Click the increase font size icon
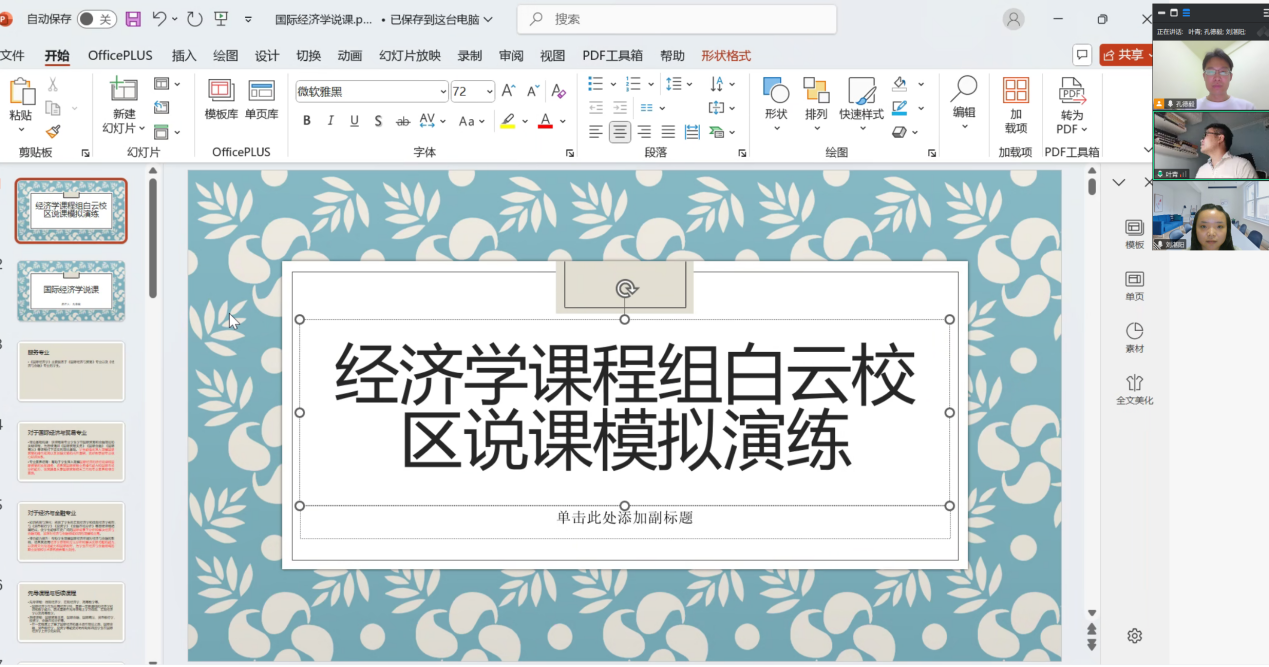This screenshot has height=667, width=1269. [509, 91]
